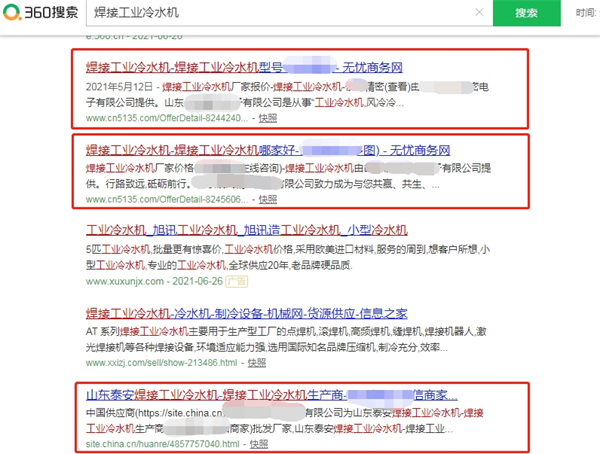
Task: Click snippet text starting AT 系列焊接工业冷水机
Action: (x=286, y=339)
